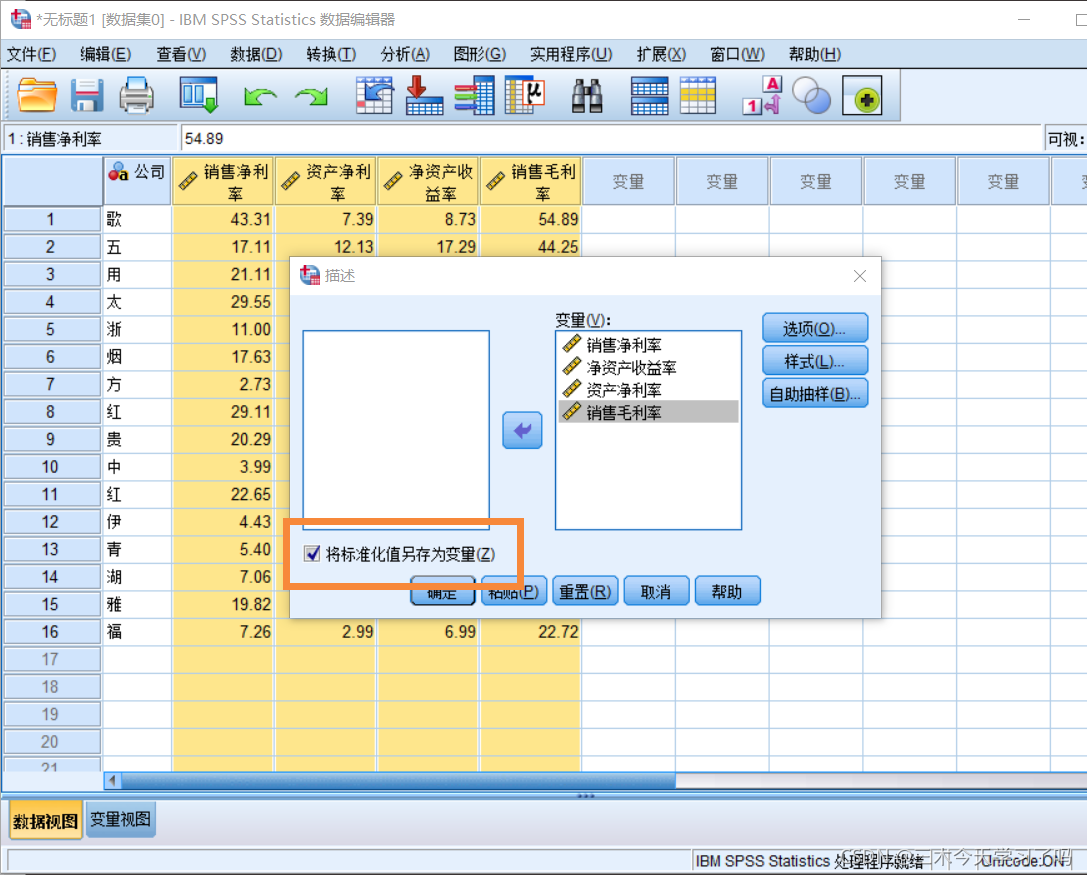1087x875 pixels.
Task: Click the SPSS icon in the Describe dialog title
Action: [x=310, y=275]
